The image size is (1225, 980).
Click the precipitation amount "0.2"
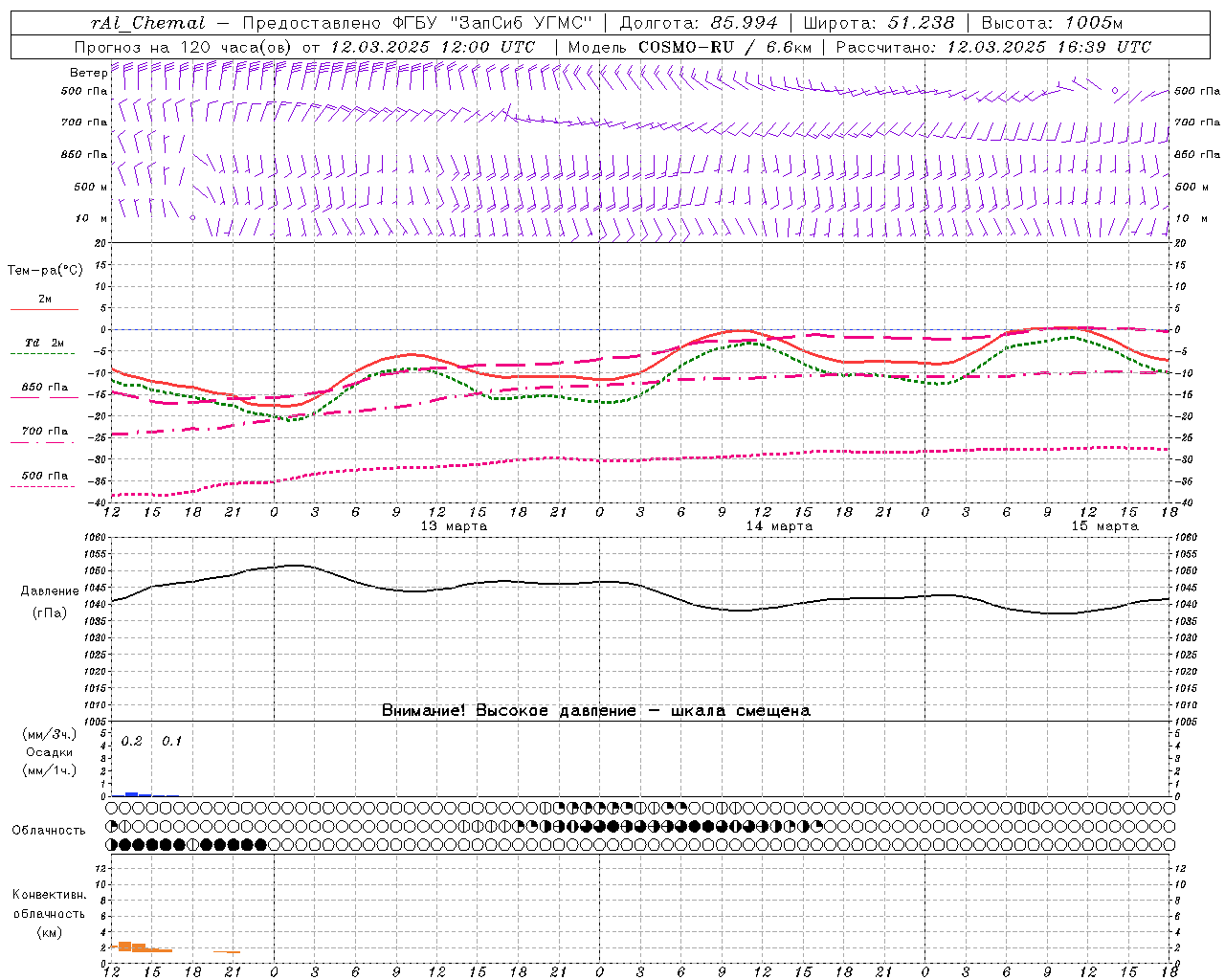click(131, 742)
